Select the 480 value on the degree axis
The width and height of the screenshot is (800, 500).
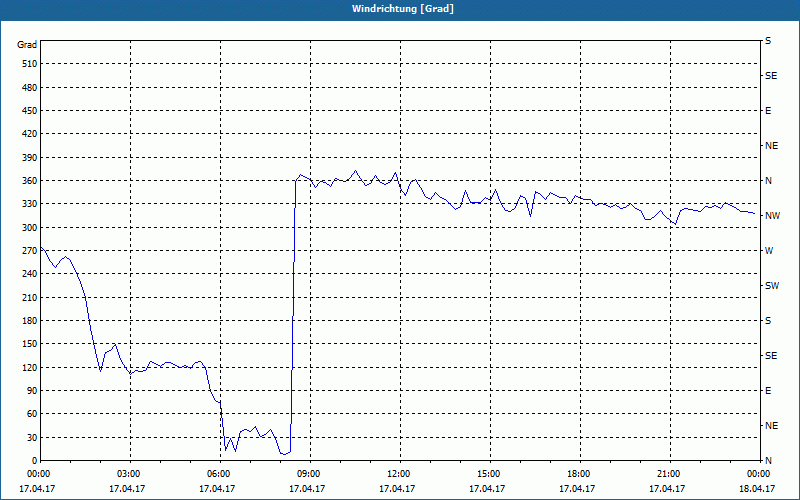pyautogui.click(x=30, y=87)
